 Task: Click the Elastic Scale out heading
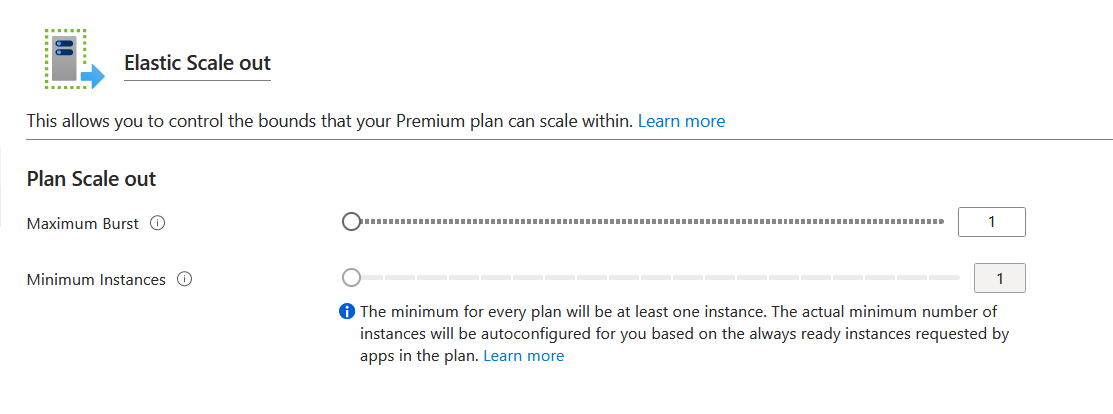click(x=197, y=63)
